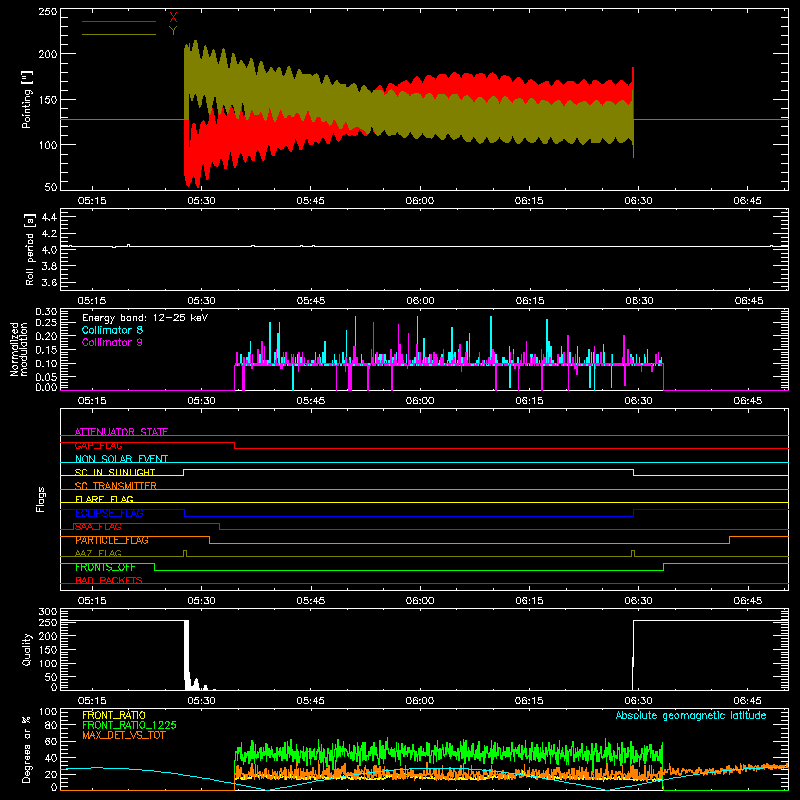
Task: Click the 3.6 tick on Roll period axis
Action: coord(49,282)
